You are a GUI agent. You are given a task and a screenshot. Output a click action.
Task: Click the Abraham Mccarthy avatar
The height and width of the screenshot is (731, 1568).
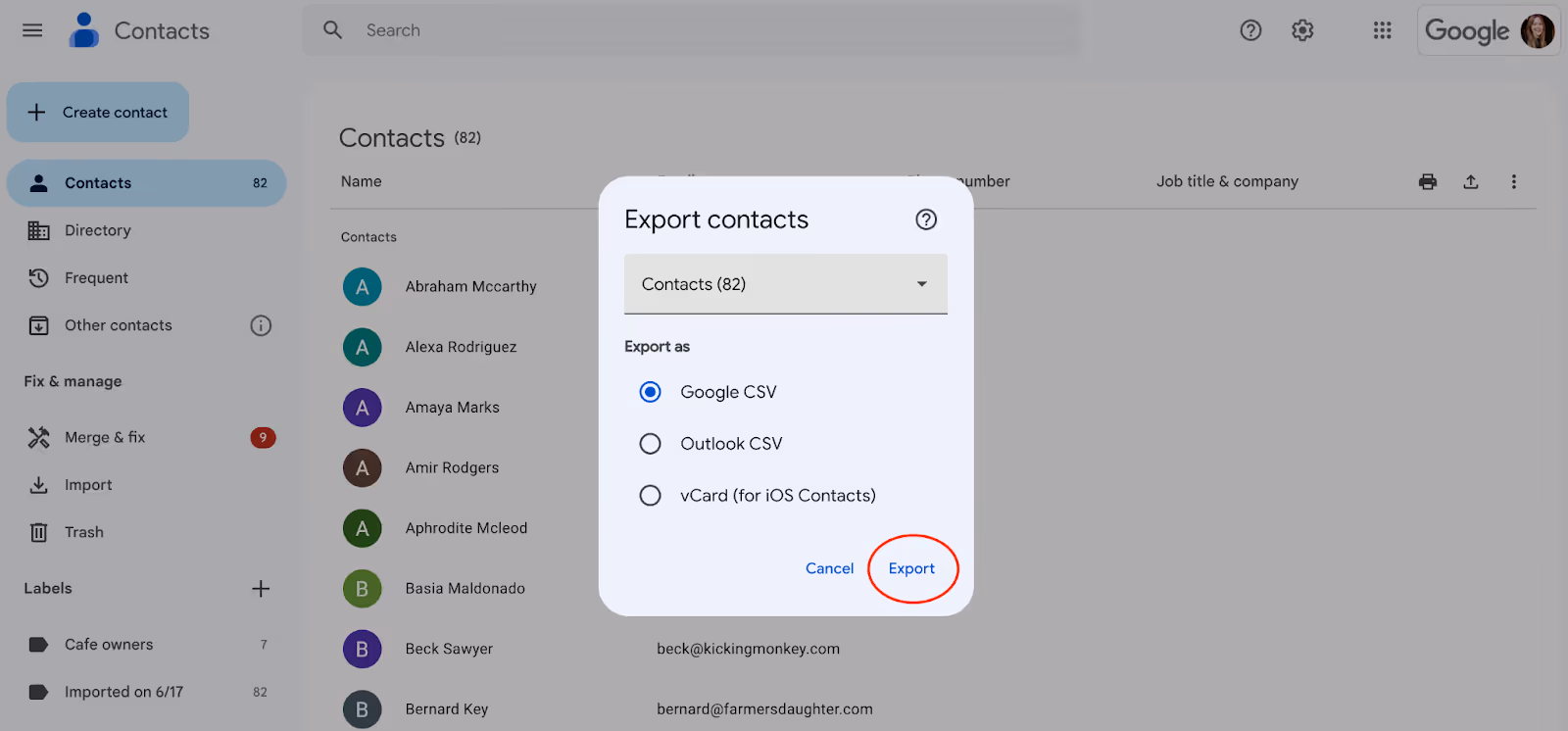click(363, 287)
